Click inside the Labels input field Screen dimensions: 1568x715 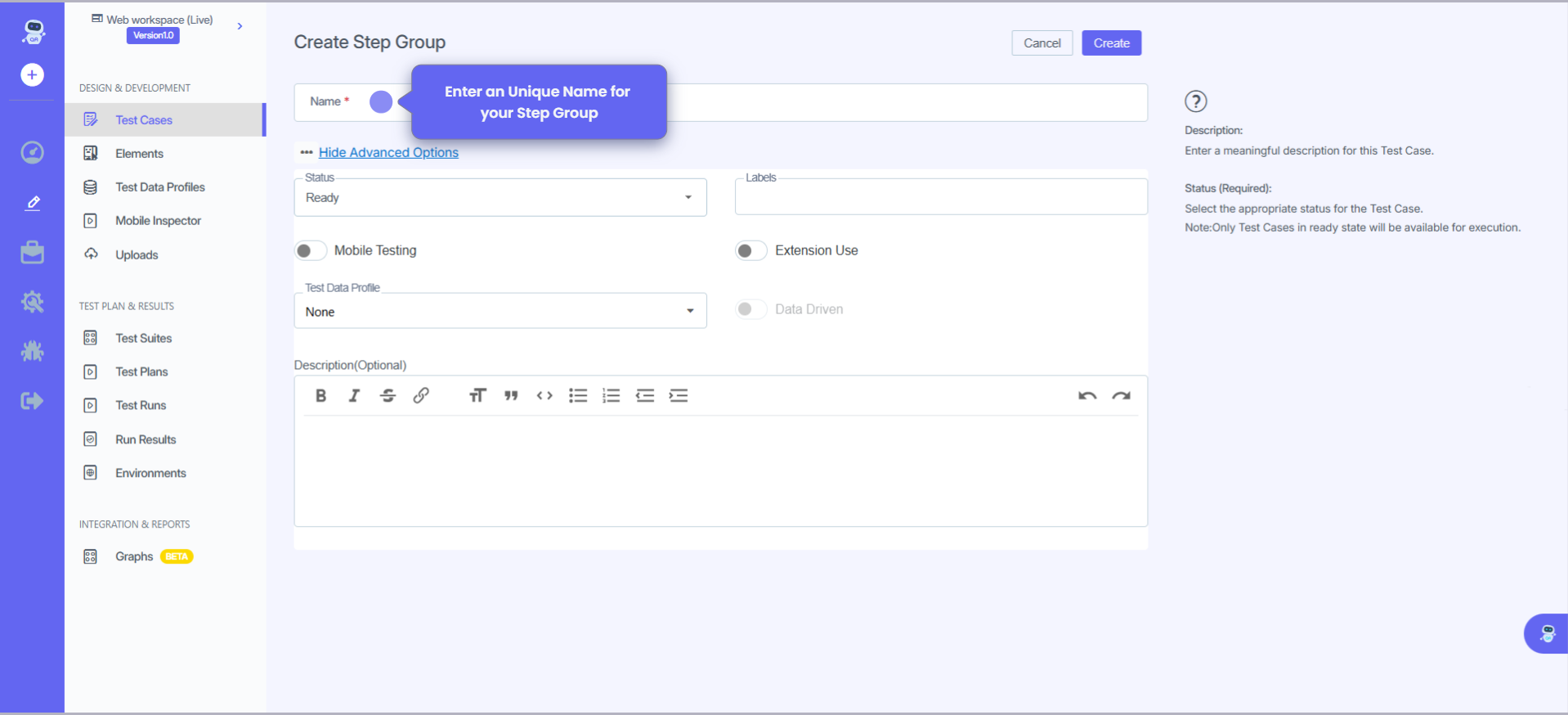point(940,198)
